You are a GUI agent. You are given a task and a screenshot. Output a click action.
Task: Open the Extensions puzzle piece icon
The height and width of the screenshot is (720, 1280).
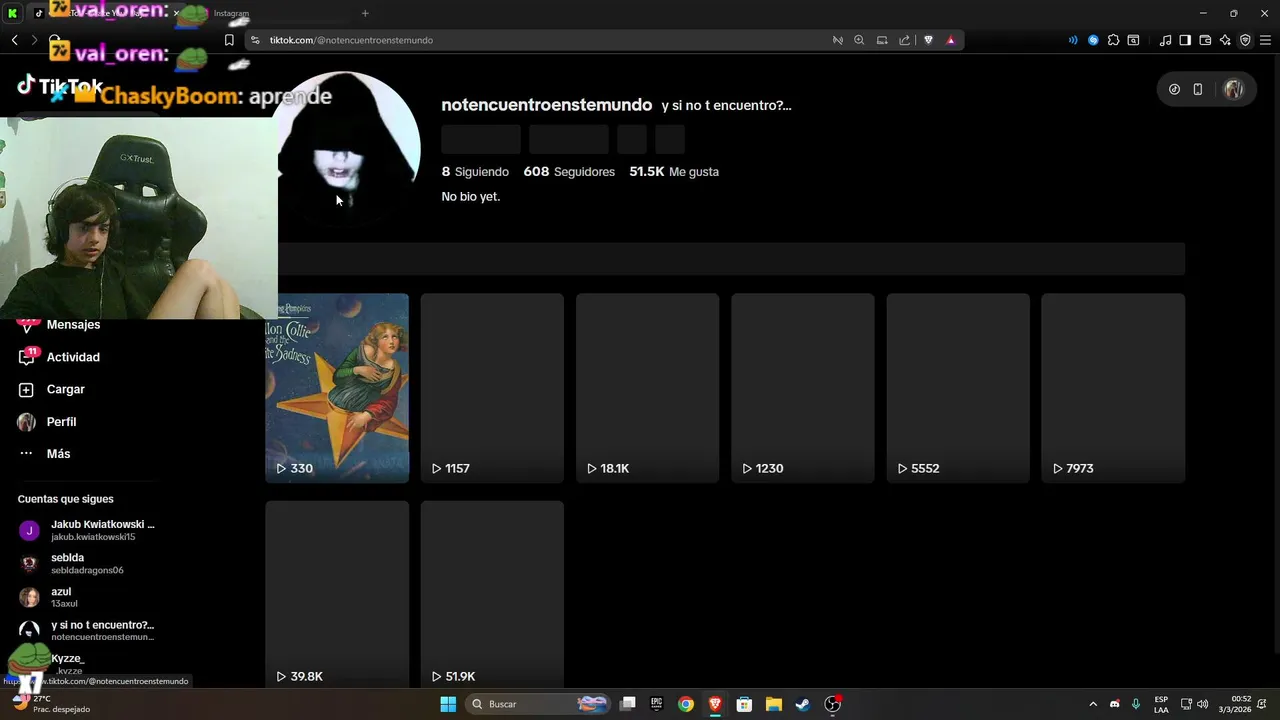pos(1113,40)
